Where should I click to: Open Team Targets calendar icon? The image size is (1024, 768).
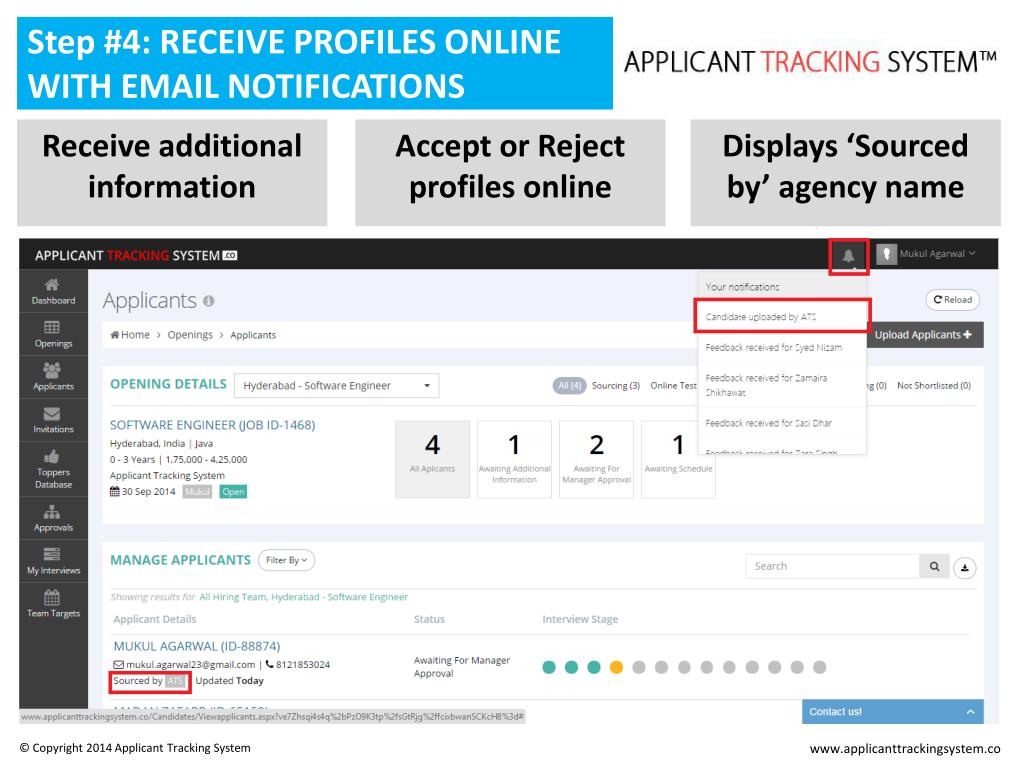(52, 598)
